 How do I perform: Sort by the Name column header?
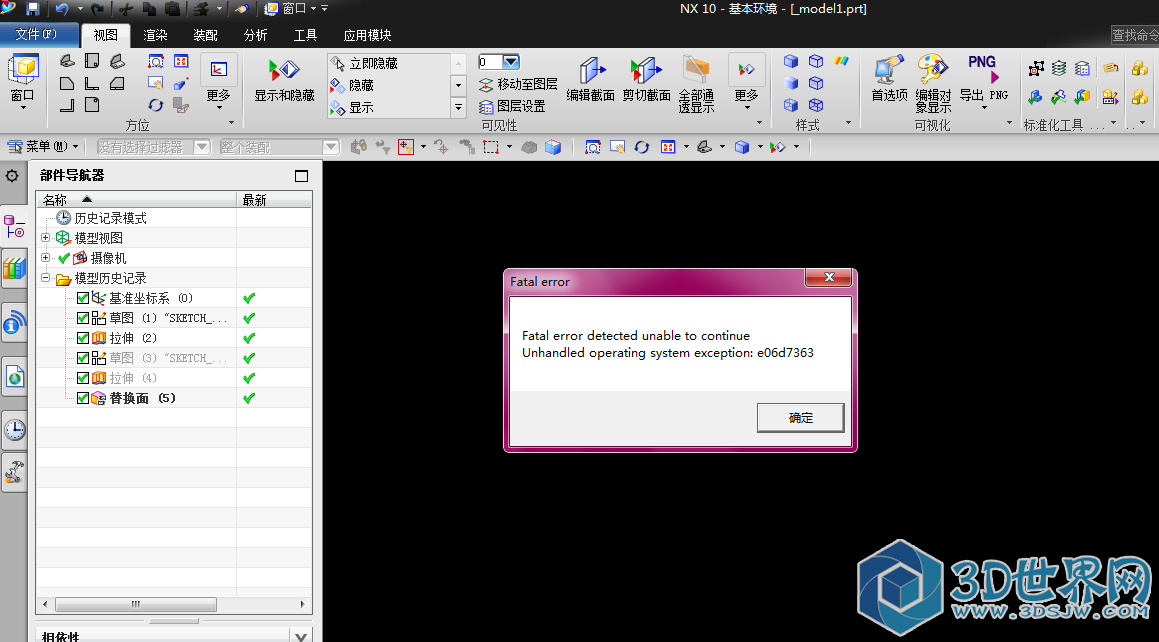tap(137, 199)
